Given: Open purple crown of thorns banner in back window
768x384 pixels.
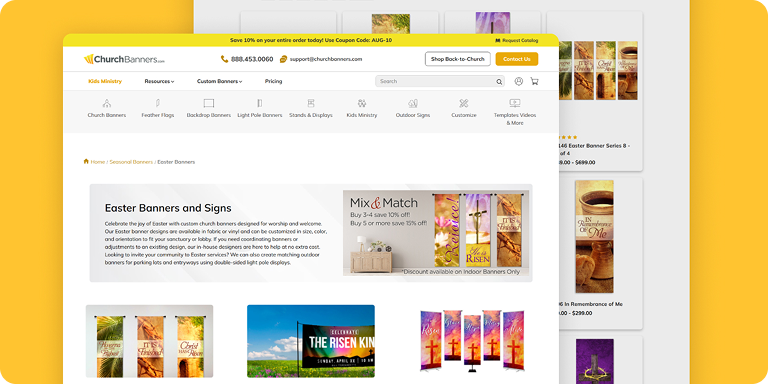Looking at the screenshot, I should pyautogui.click(x=595, y=361).
